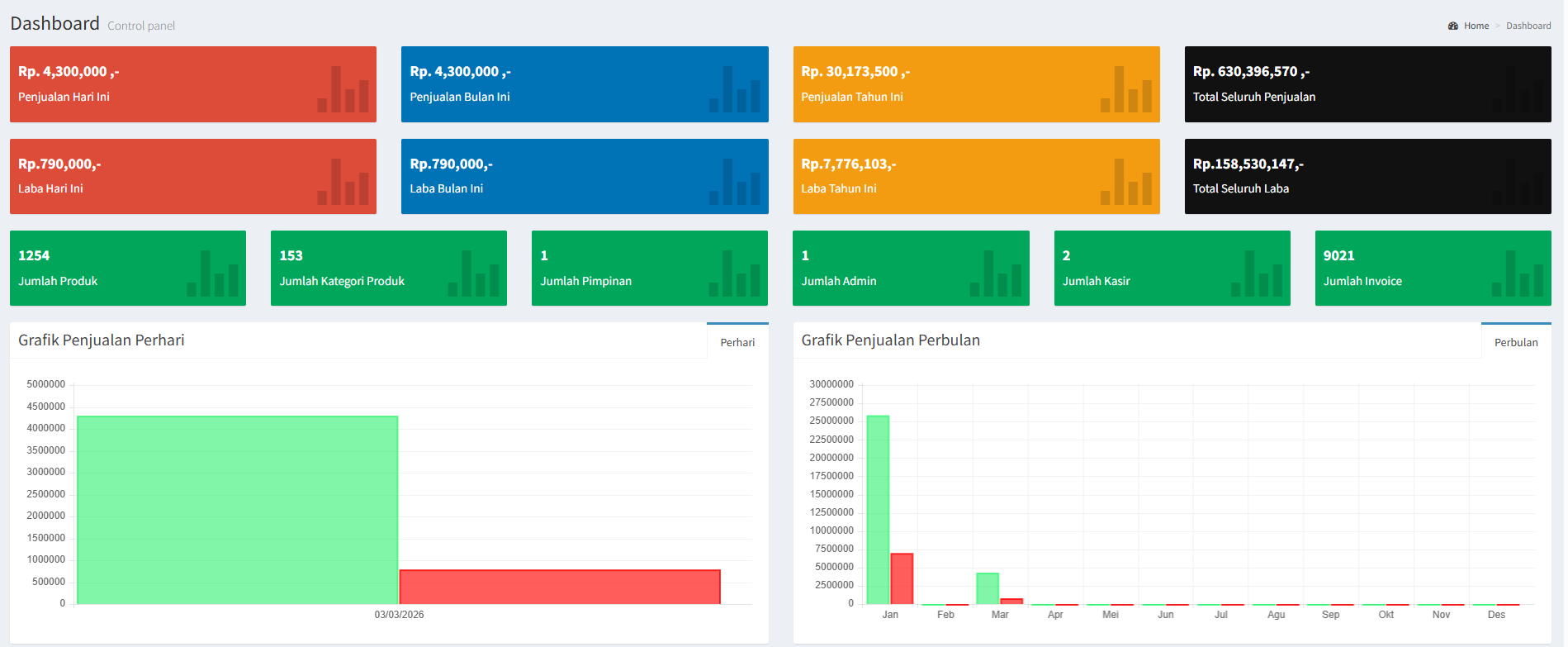This screenshot has height=647, width=1568.
Task: Open the Total Seluruh Penjualan card
Action: (x=1367, y=84)
